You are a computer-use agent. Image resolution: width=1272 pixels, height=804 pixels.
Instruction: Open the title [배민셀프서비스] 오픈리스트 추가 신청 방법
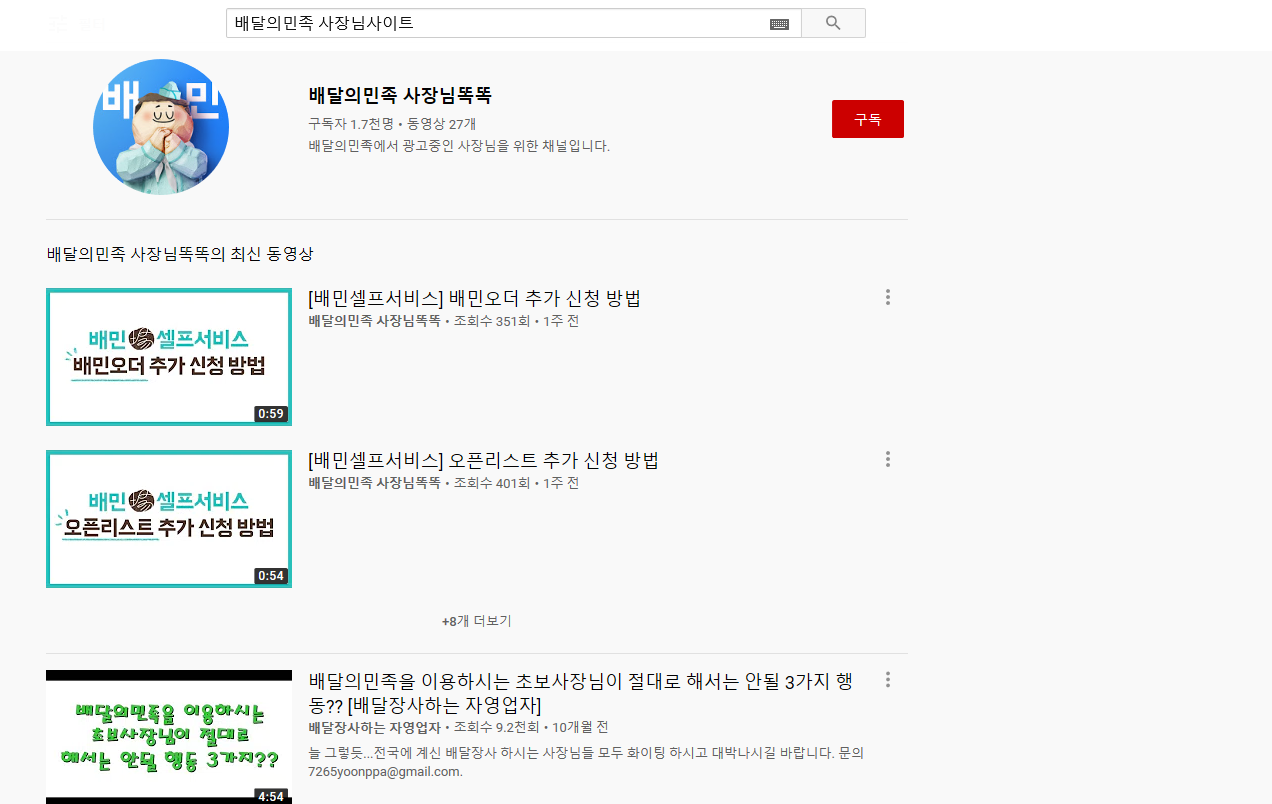484,460
